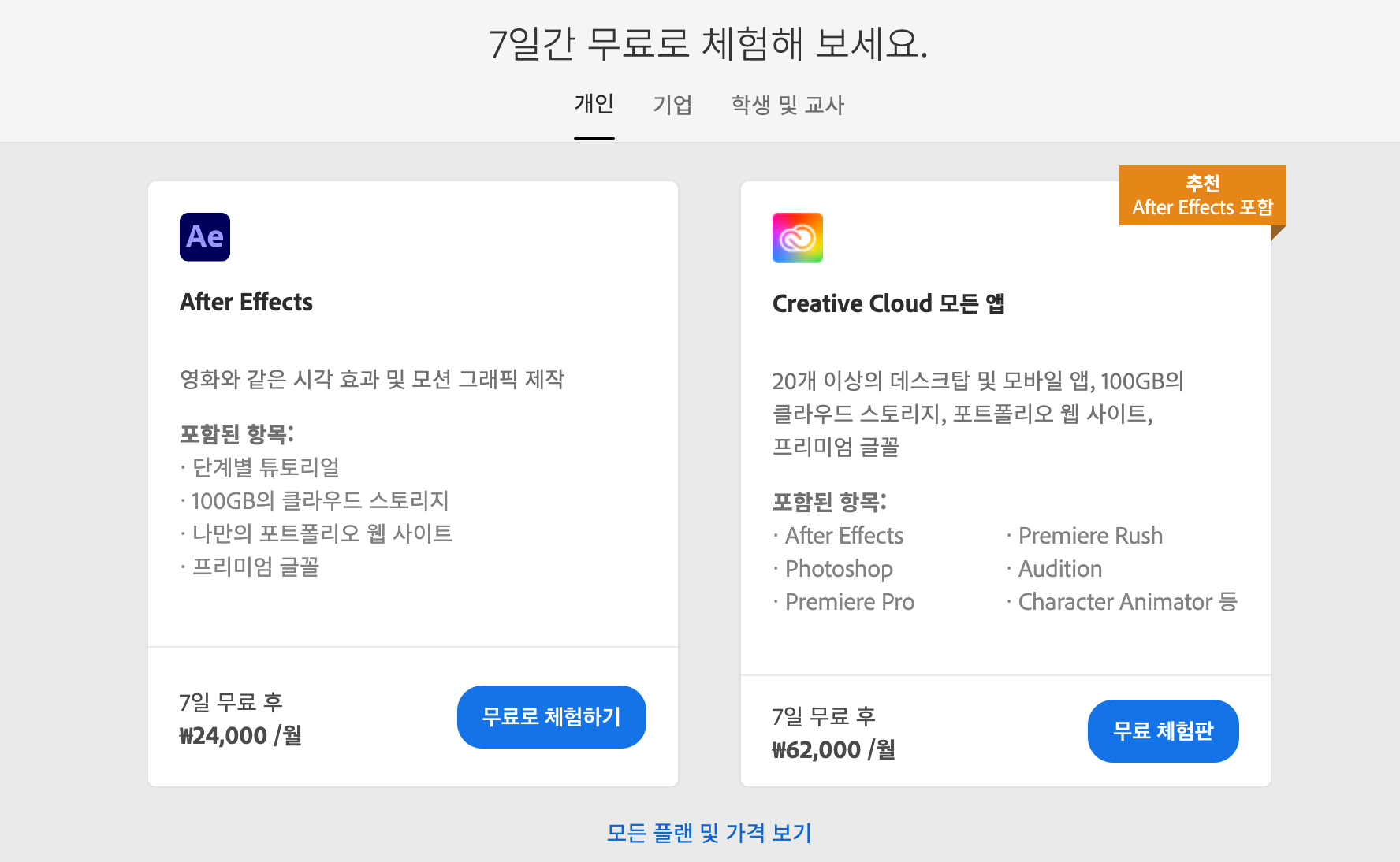Click the Audition list item
Screen dimensions: 1400x862
tap(1060, 569)
